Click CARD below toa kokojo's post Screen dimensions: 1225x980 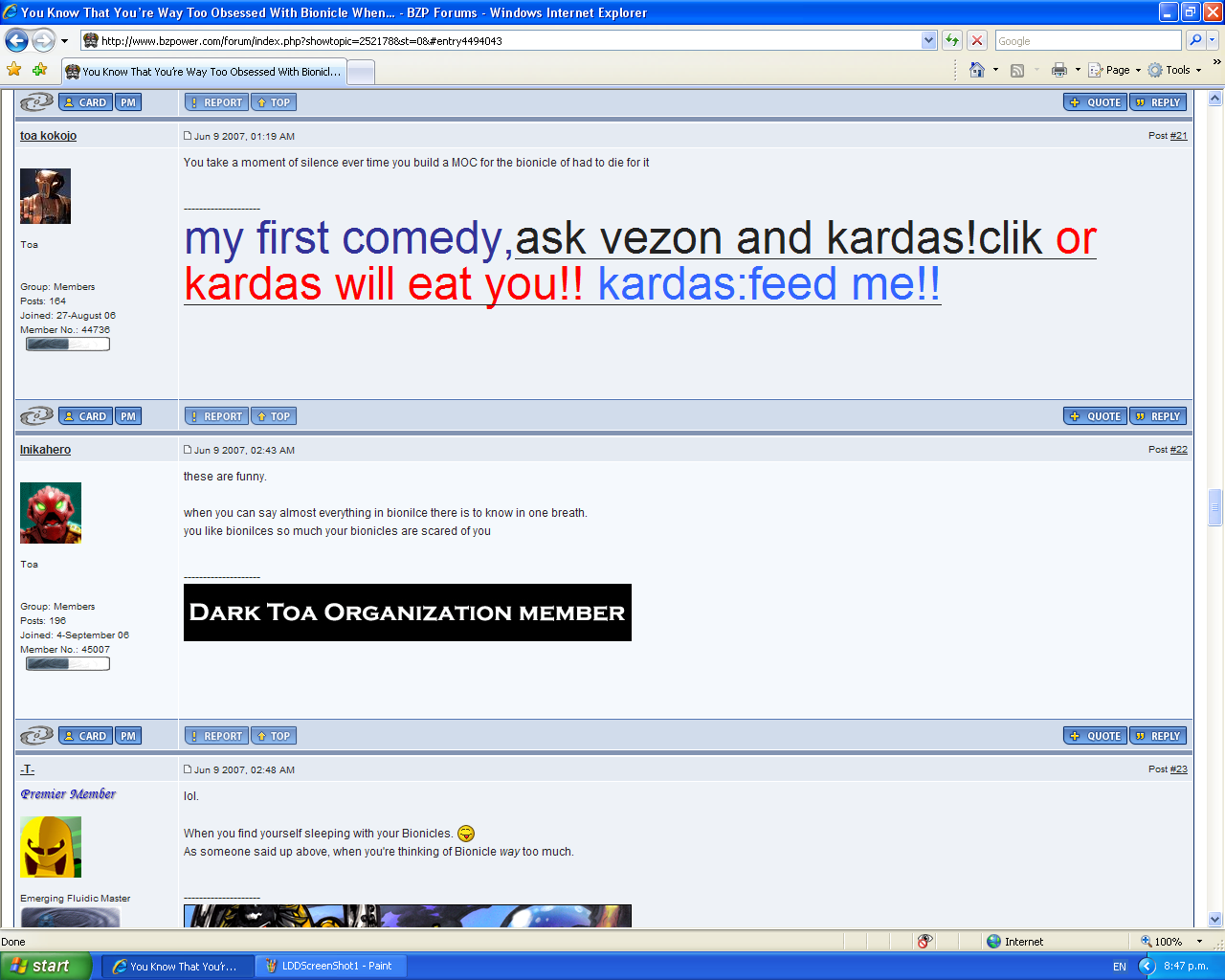85,416
